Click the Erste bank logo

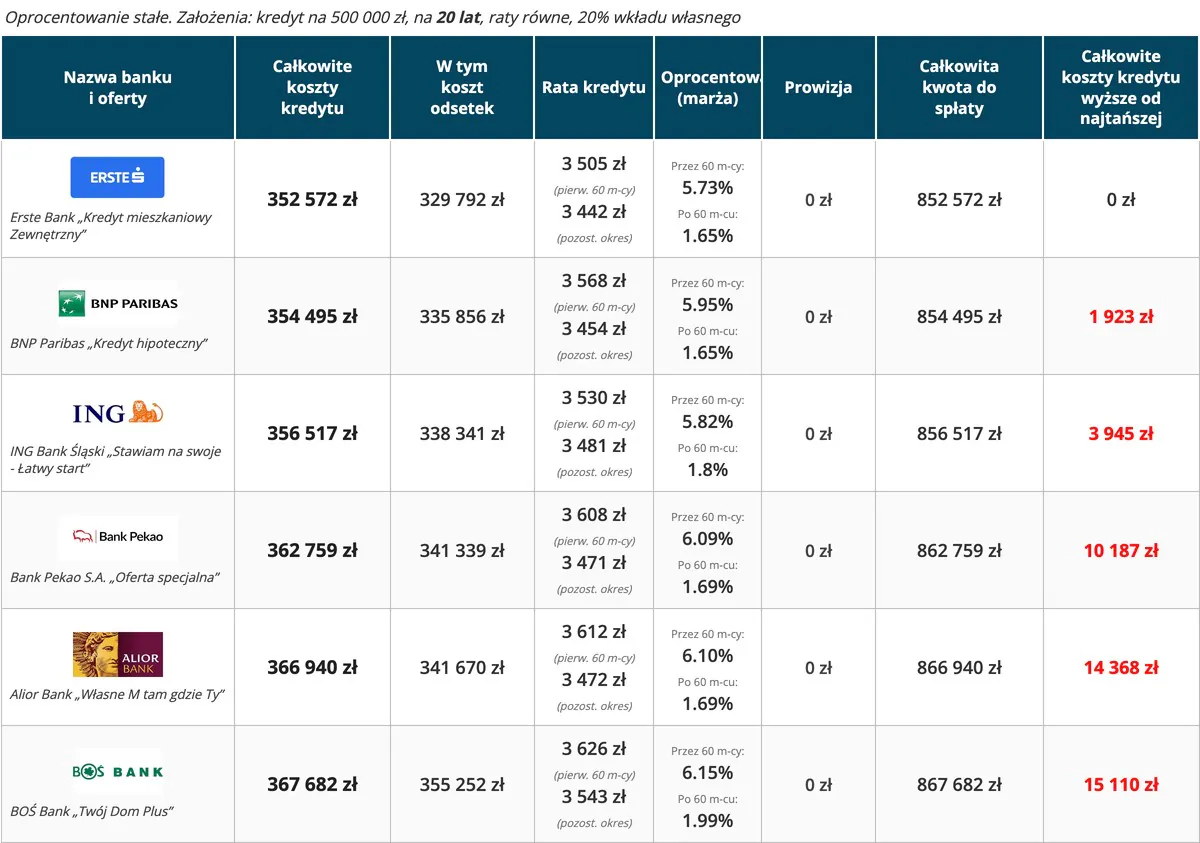[x=117, y=177]
